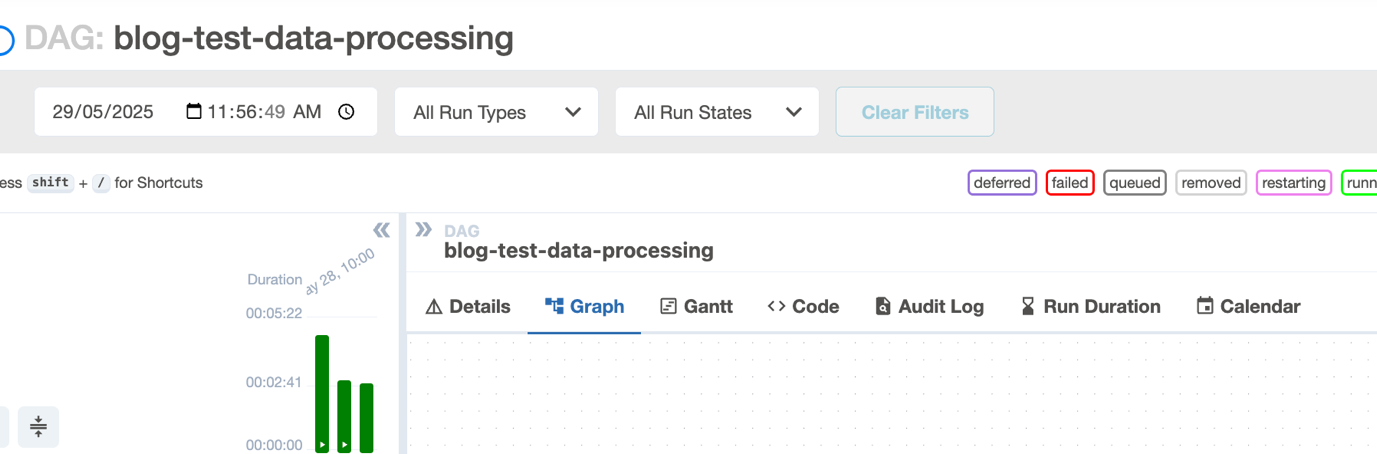Open the calendar date picker icon
The height and width of the screenshot is (454, 1377).
[194, 112]
